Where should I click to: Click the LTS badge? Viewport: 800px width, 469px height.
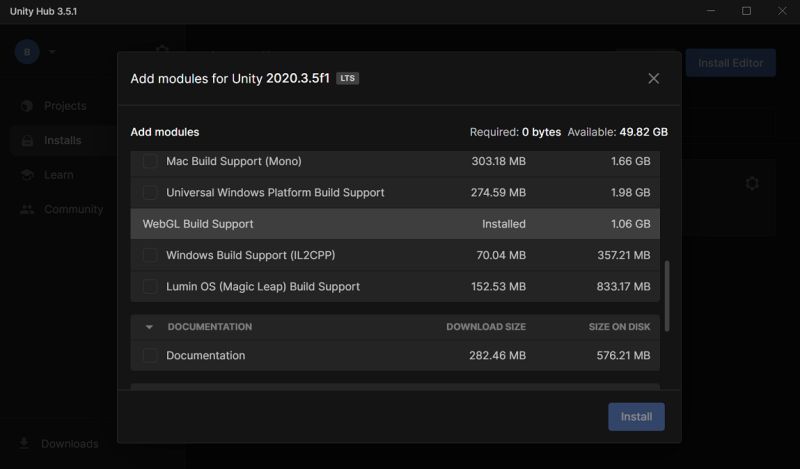click(x=347, y=79)
